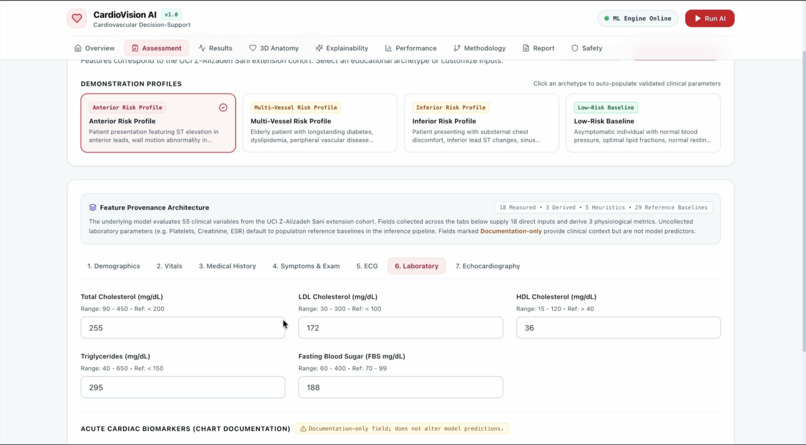
Task: Click the 'Range: 40 - 650 • Ref: < 150' text
Action: click(122, 368)
